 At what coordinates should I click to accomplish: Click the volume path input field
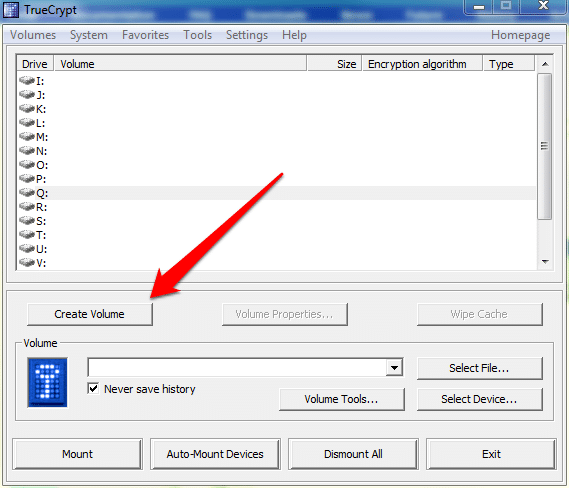(x=237, y=368)
